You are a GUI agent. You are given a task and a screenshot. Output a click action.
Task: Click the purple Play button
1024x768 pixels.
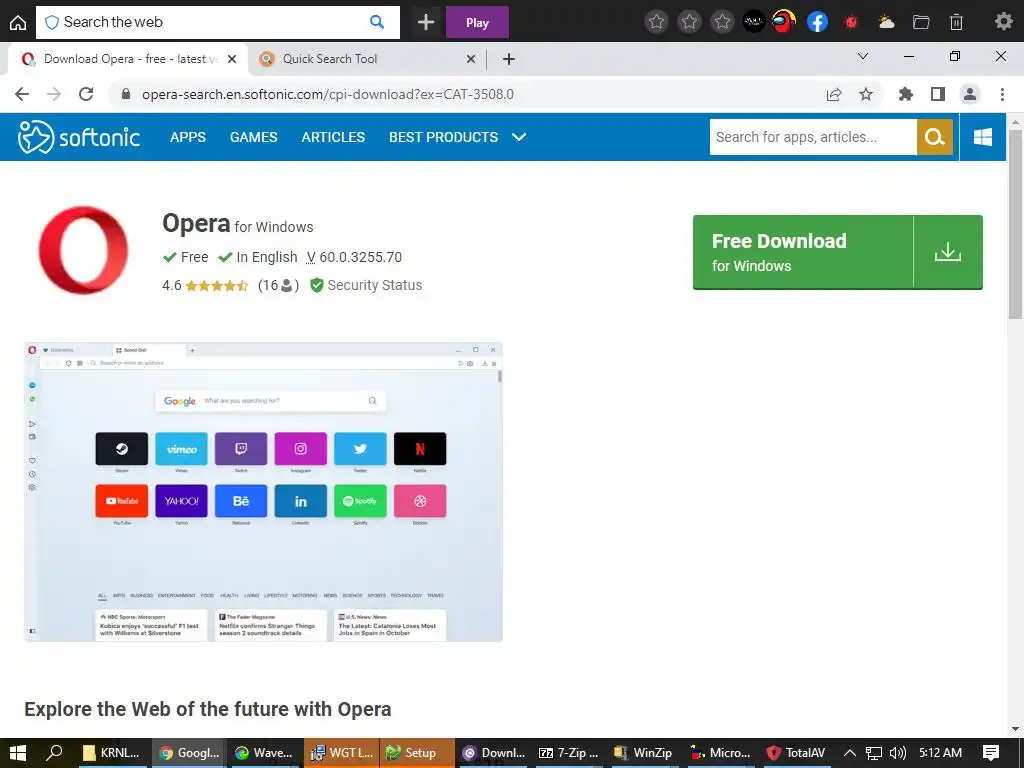[477, 22]
